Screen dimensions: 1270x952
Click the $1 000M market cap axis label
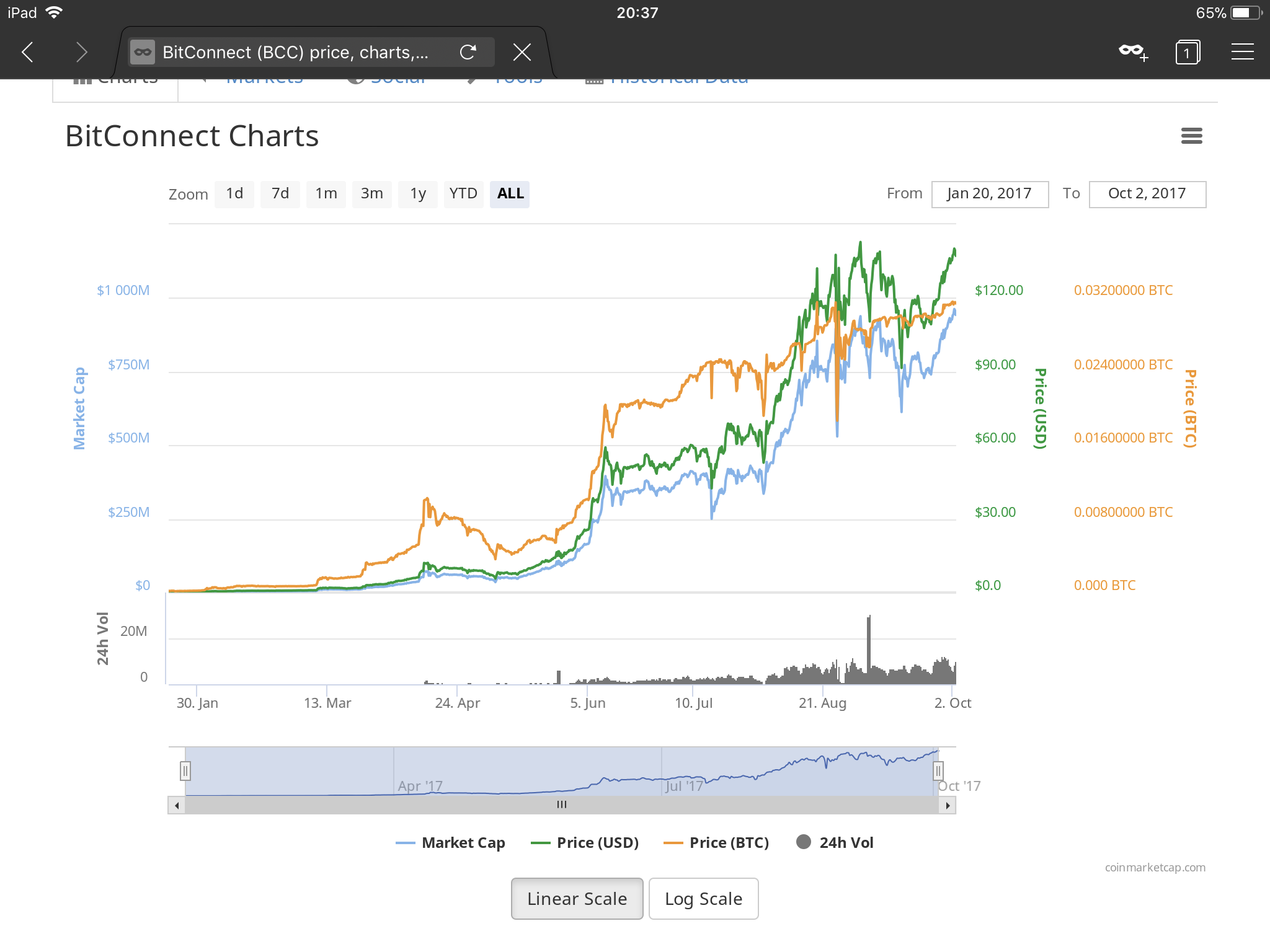(x=123, y=291)
